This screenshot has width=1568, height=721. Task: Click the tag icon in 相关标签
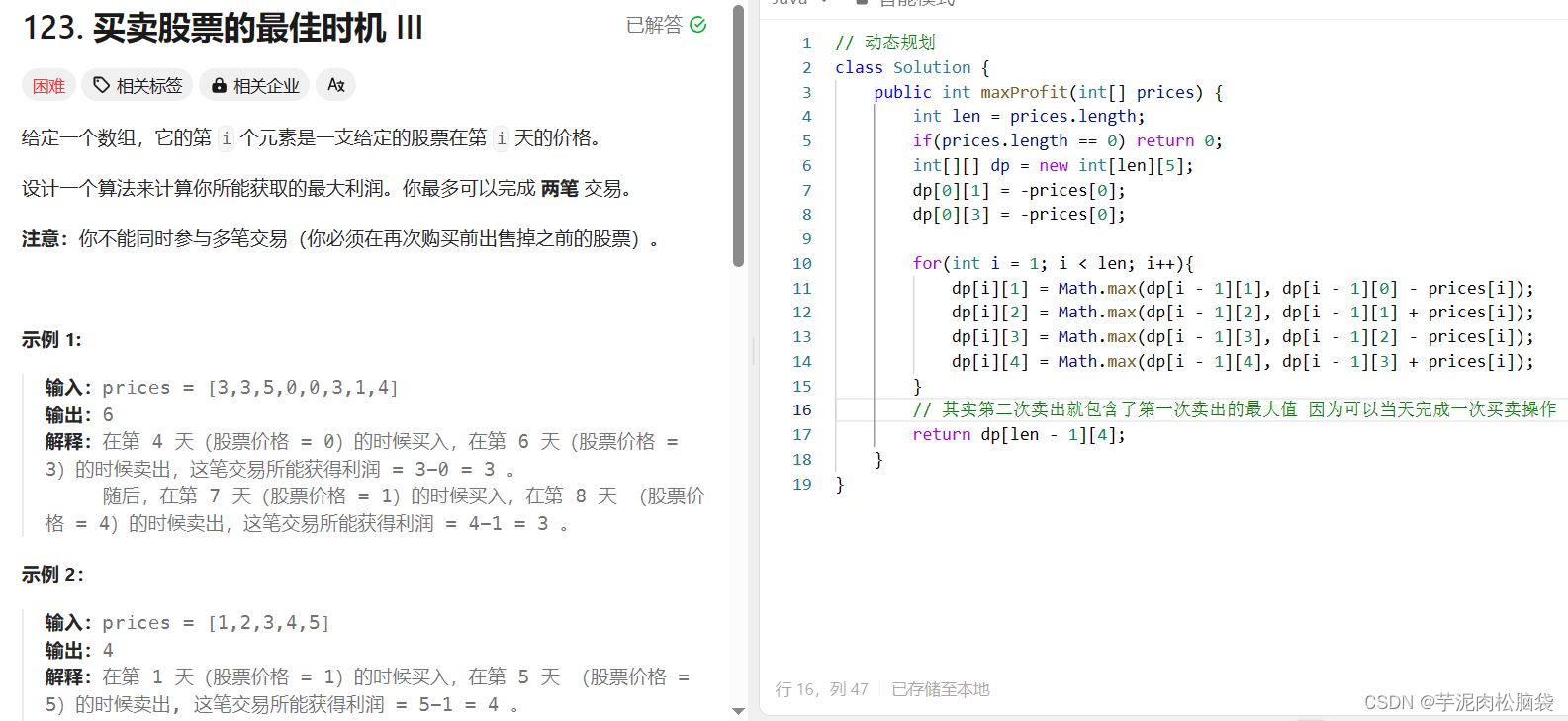click(x=101, y=86)
